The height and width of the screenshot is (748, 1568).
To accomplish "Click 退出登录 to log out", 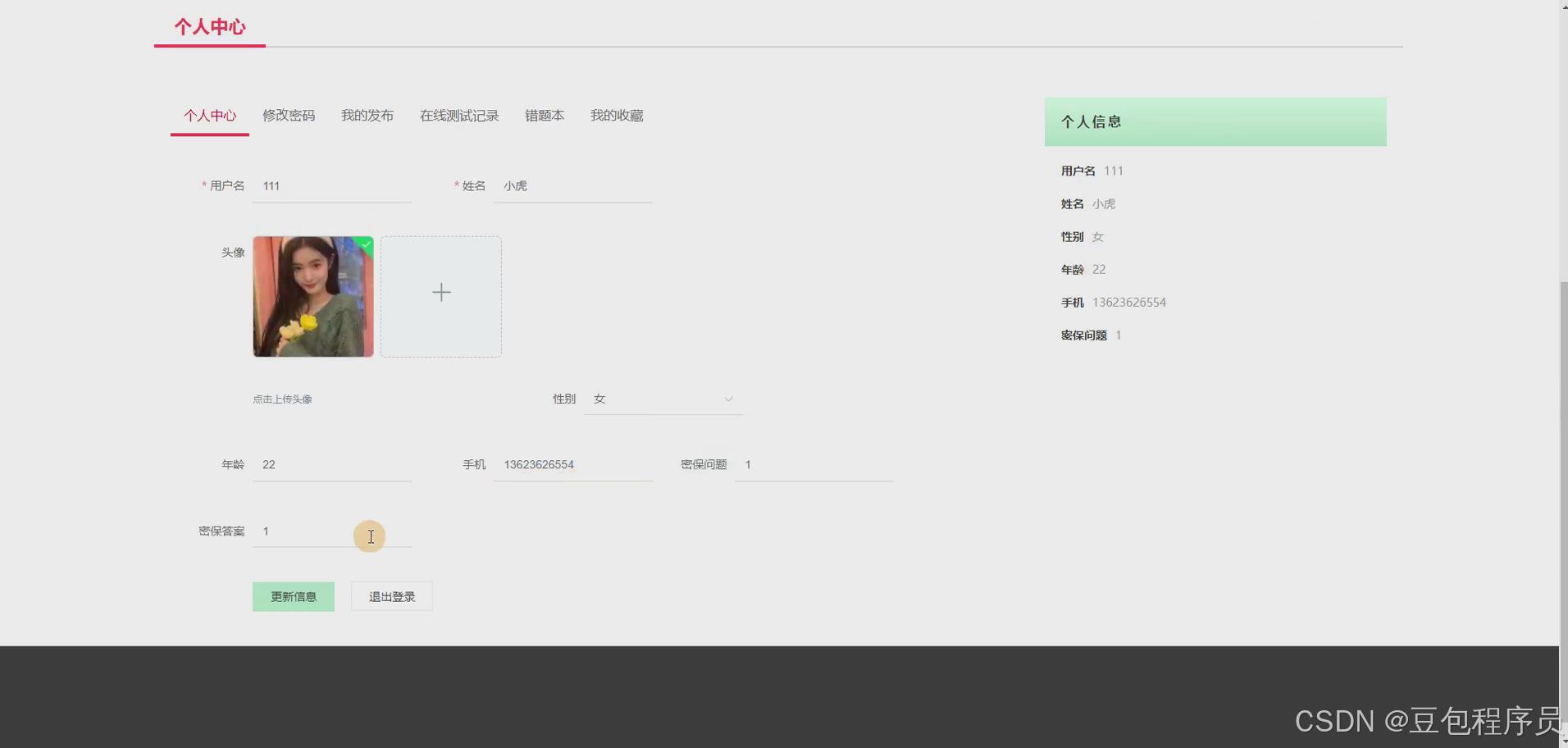I will click(391, 596).
